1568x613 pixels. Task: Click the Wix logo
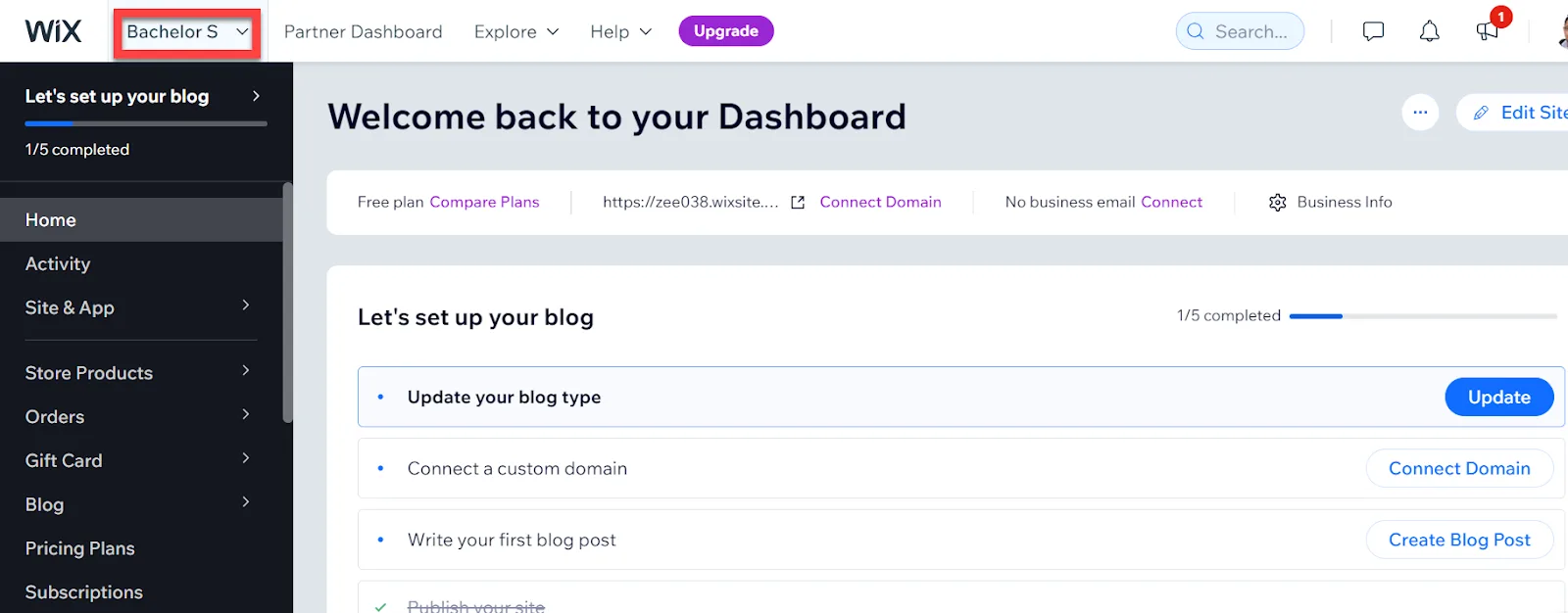tap(53, 31)
